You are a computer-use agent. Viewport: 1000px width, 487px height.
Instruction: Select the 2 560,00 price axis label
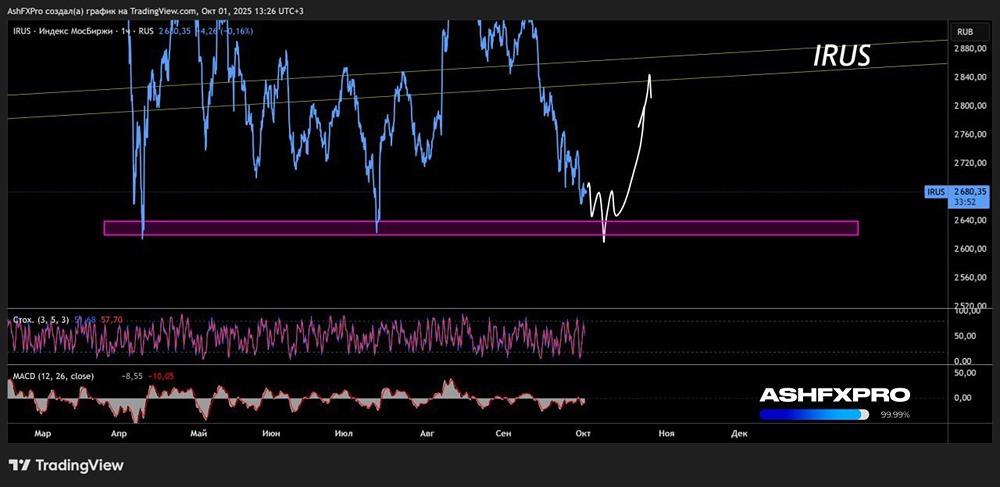(969, 278)
